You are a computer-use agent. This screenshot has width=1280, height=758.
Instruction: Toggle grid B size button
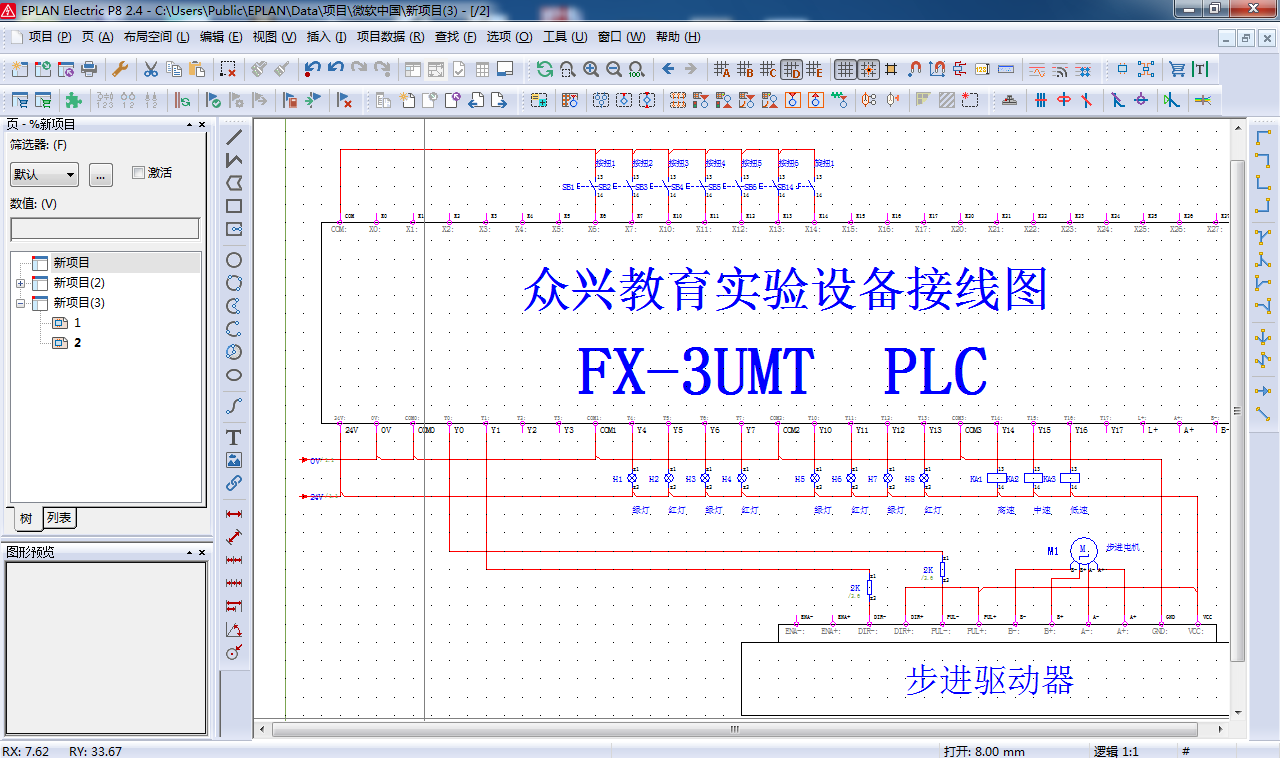(745, 69)
